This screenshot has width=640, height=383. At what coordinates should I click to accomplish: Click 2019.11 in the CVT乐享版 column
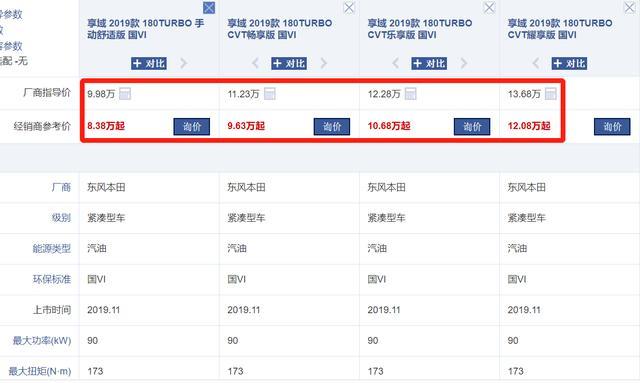point(384,310)
